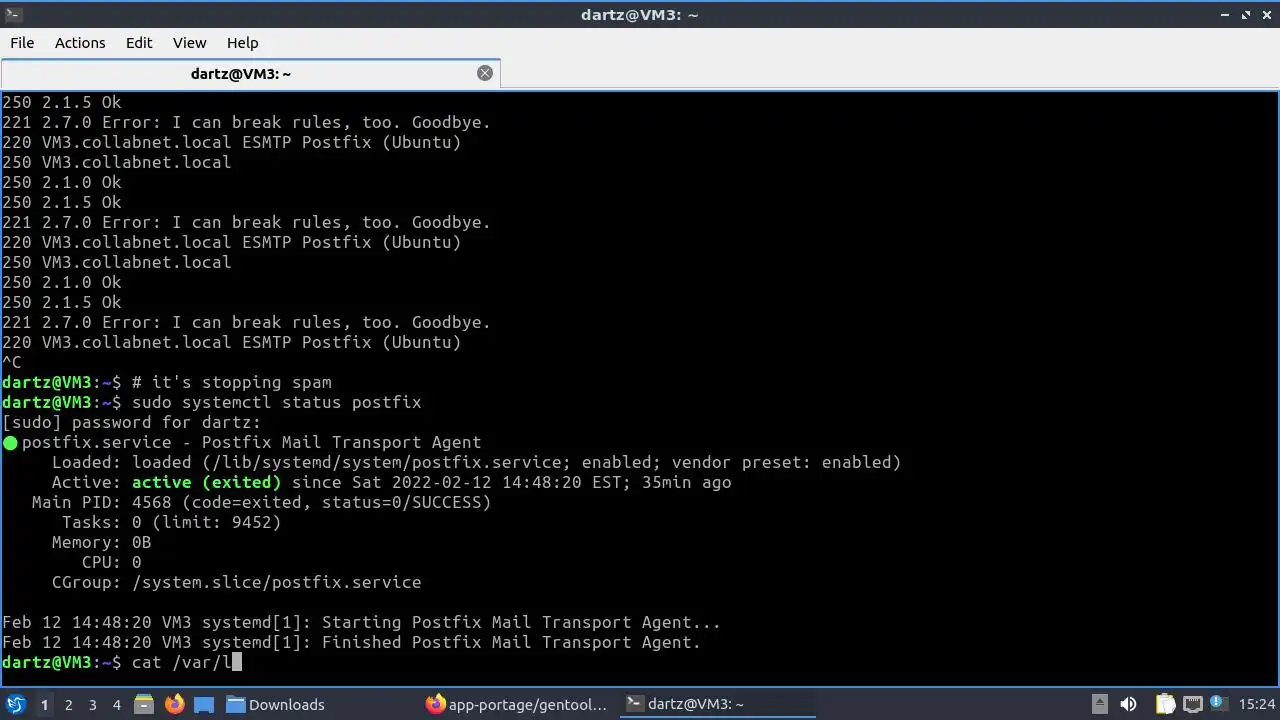
Task: Open the removable media eject tray icon
Action: click(1099, 704)
